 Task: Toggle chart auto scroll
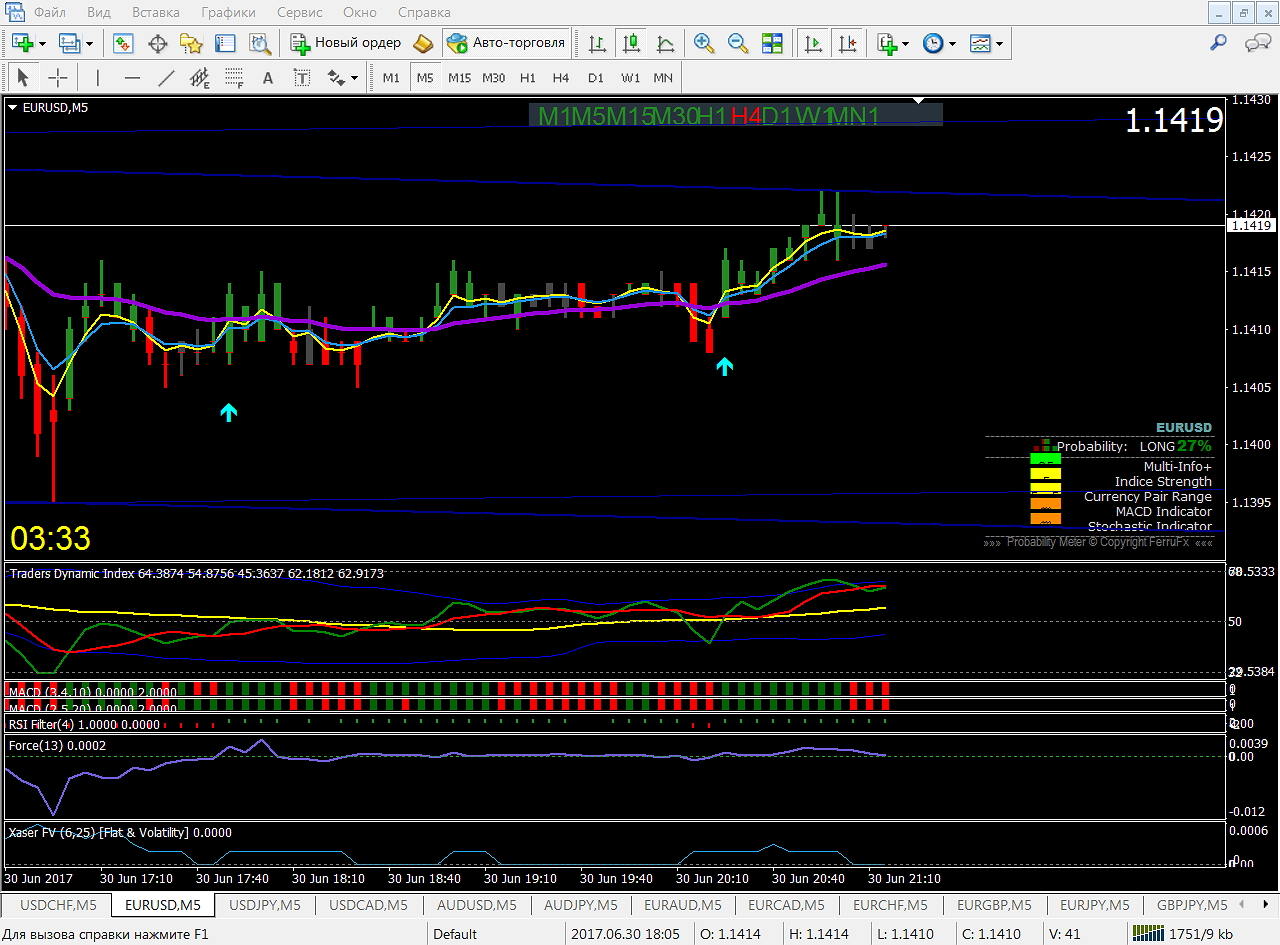pyautogui.click(x=813, y=43)
